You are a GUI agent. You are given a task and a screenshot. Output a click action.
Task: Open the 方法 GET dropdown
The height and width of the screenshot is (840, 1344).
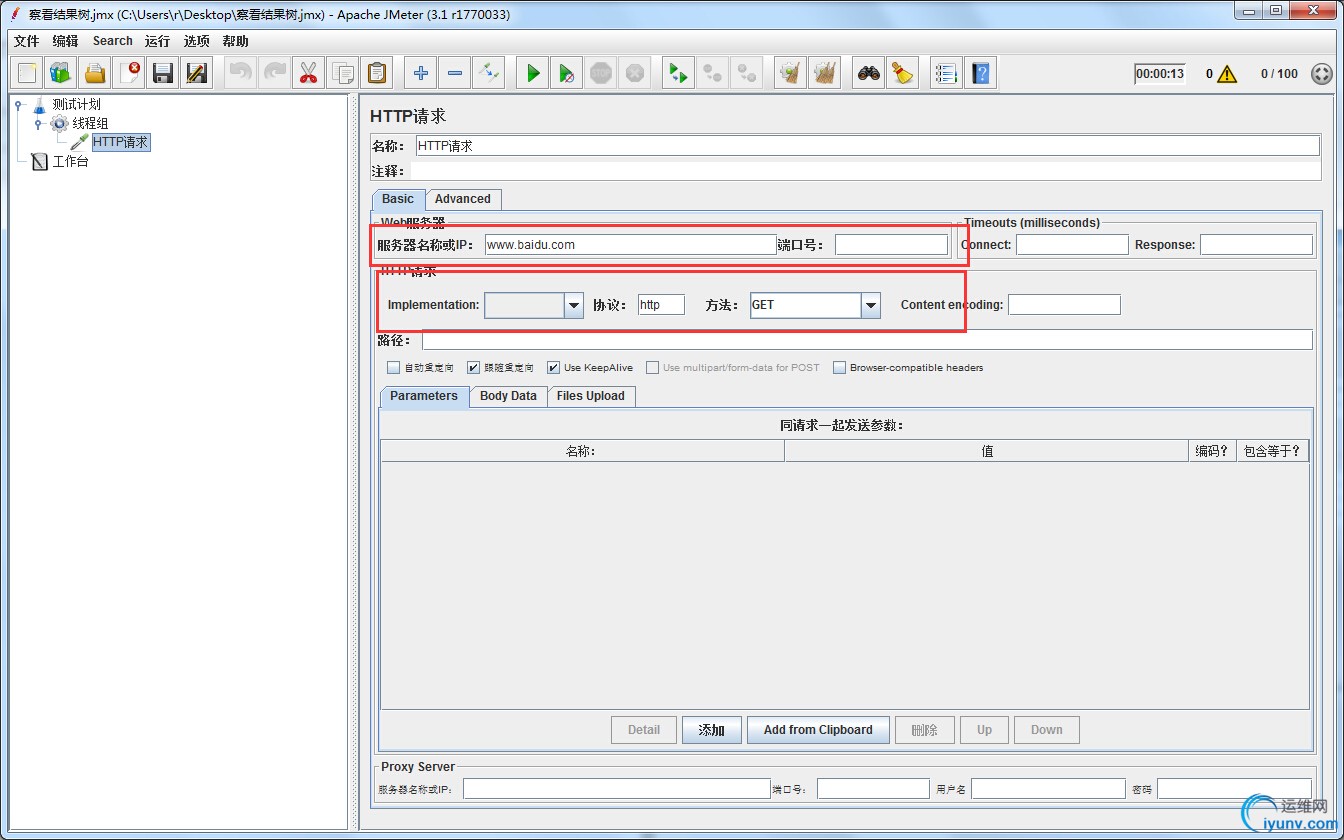click(x=871, y=305)
